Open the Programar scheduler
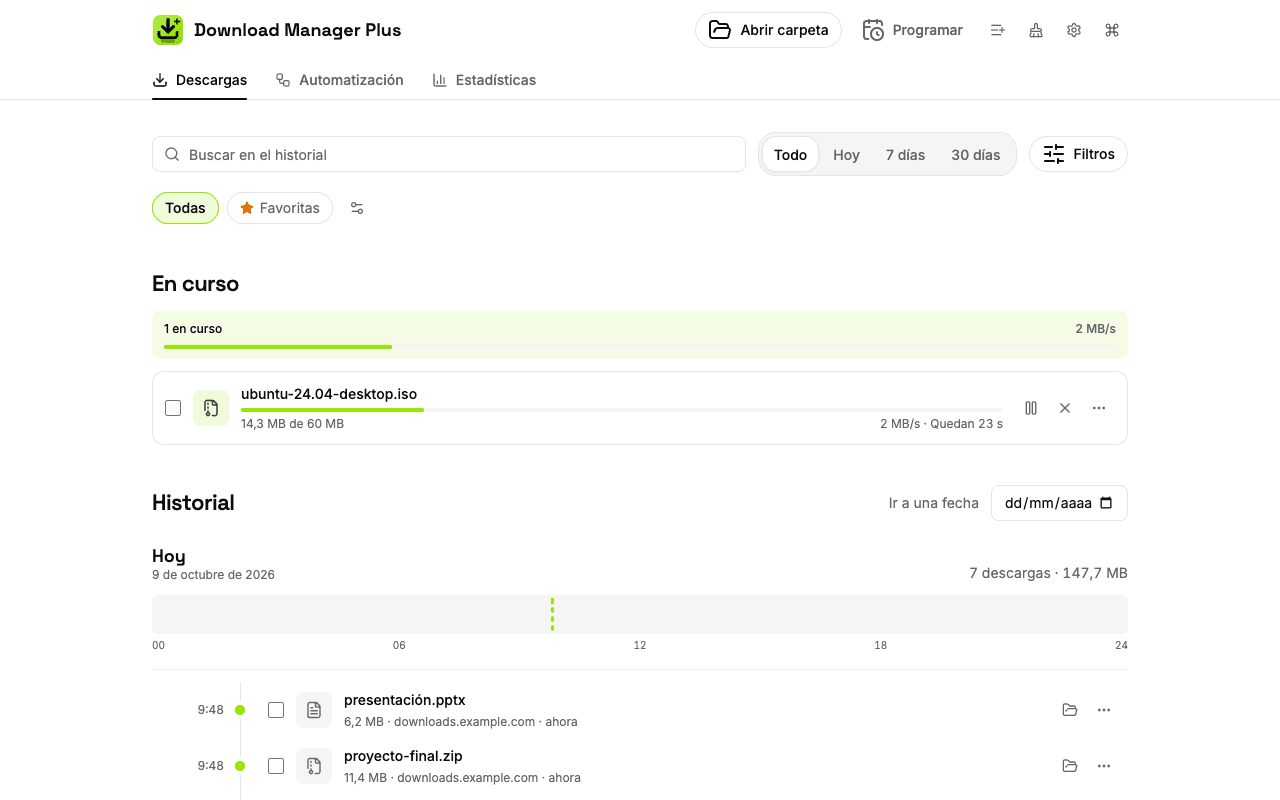The height and width of the screenshot is (800, 1280). [913, 30]
